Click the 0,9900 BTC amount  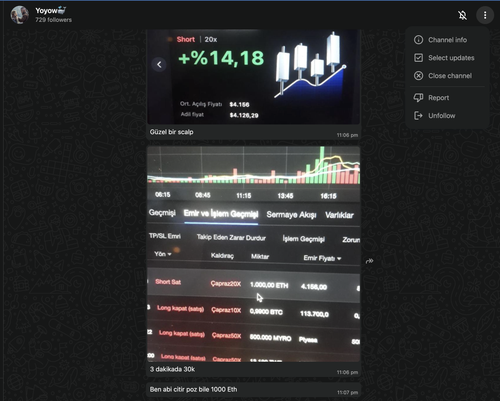pos(266,312)
